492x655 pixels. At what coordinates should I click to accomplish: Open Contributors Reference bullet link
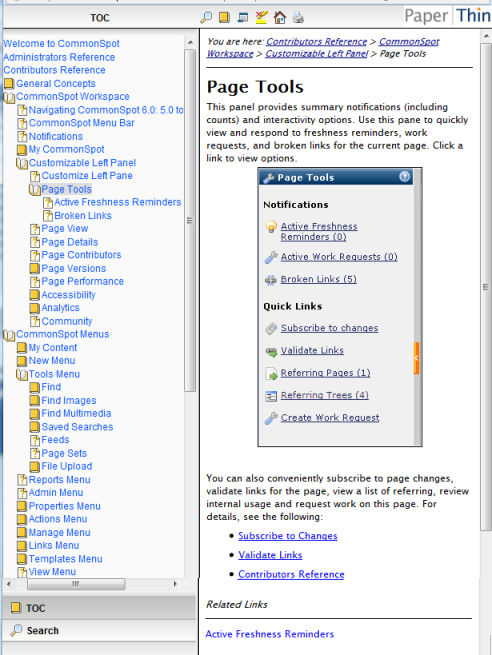291,574
